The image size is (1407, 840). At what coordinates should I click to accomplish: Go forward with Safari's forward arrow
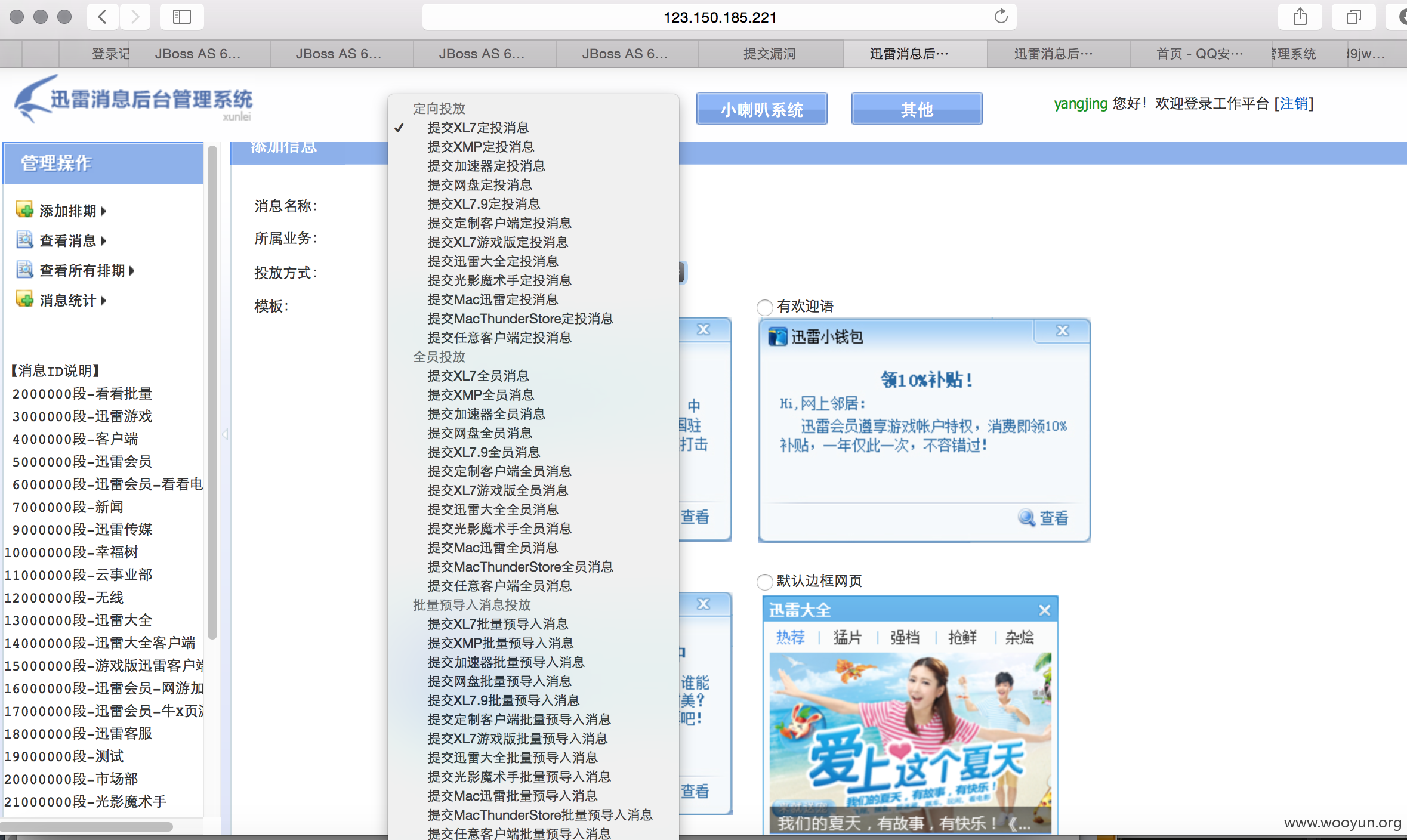pos(135,17)
